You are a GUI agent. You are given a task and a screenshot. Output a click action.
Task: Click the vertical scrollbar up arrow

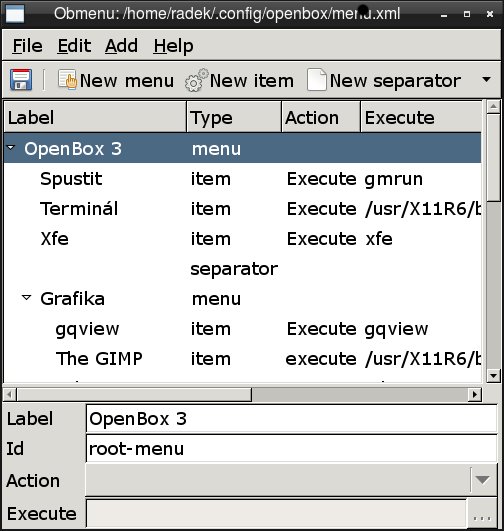[x=494, y=106]
